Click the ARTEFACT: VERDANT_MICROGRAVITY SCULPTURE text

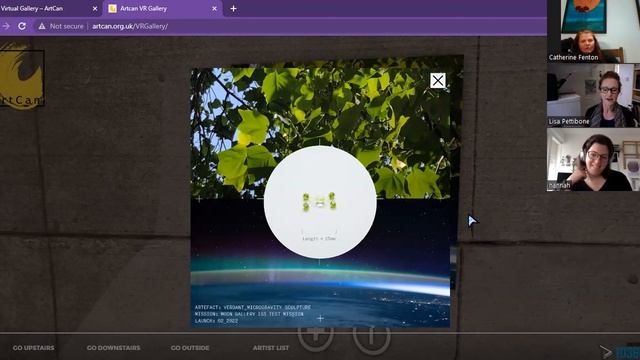(253, 307)
